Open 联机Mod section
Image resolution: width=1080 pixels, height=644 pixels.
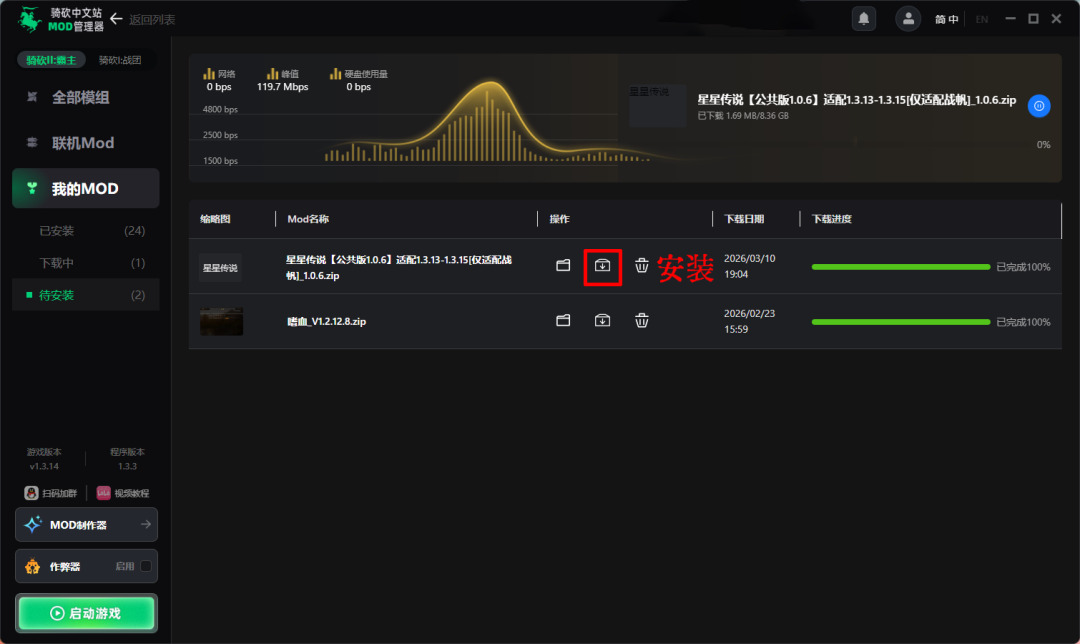point(83,143)
